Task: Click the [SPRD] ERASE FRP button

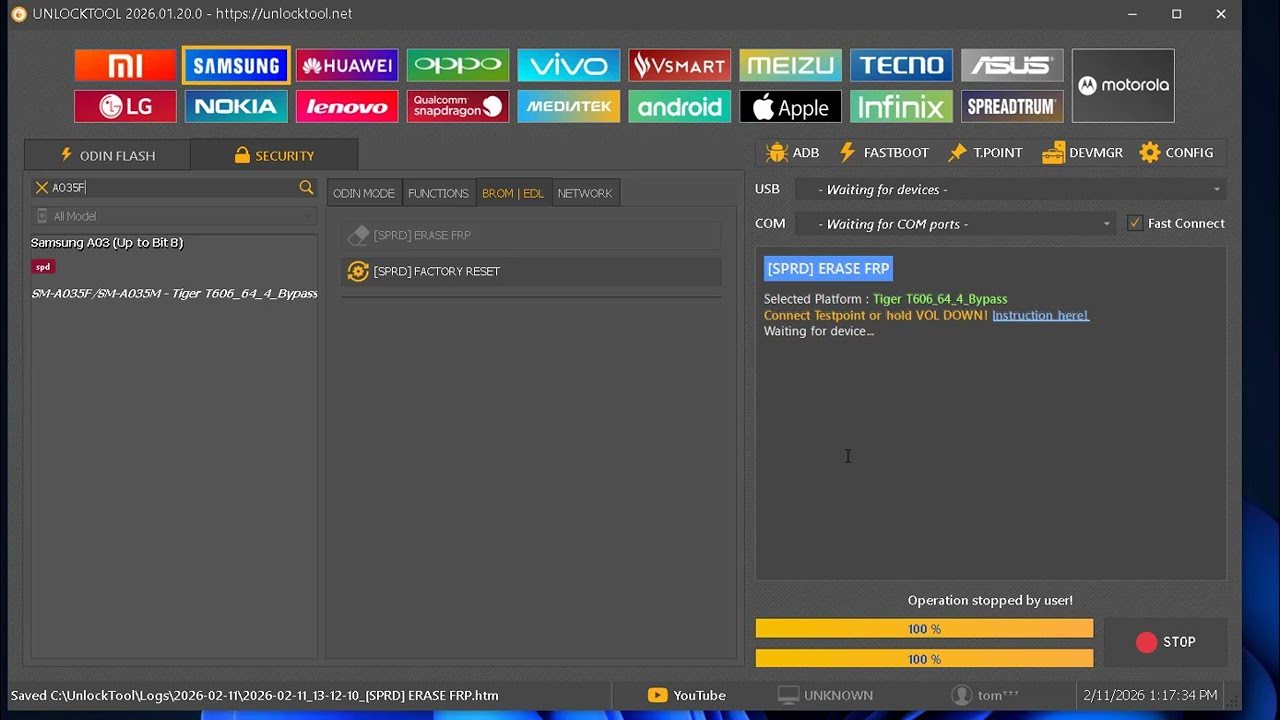Action: [531, 235]
